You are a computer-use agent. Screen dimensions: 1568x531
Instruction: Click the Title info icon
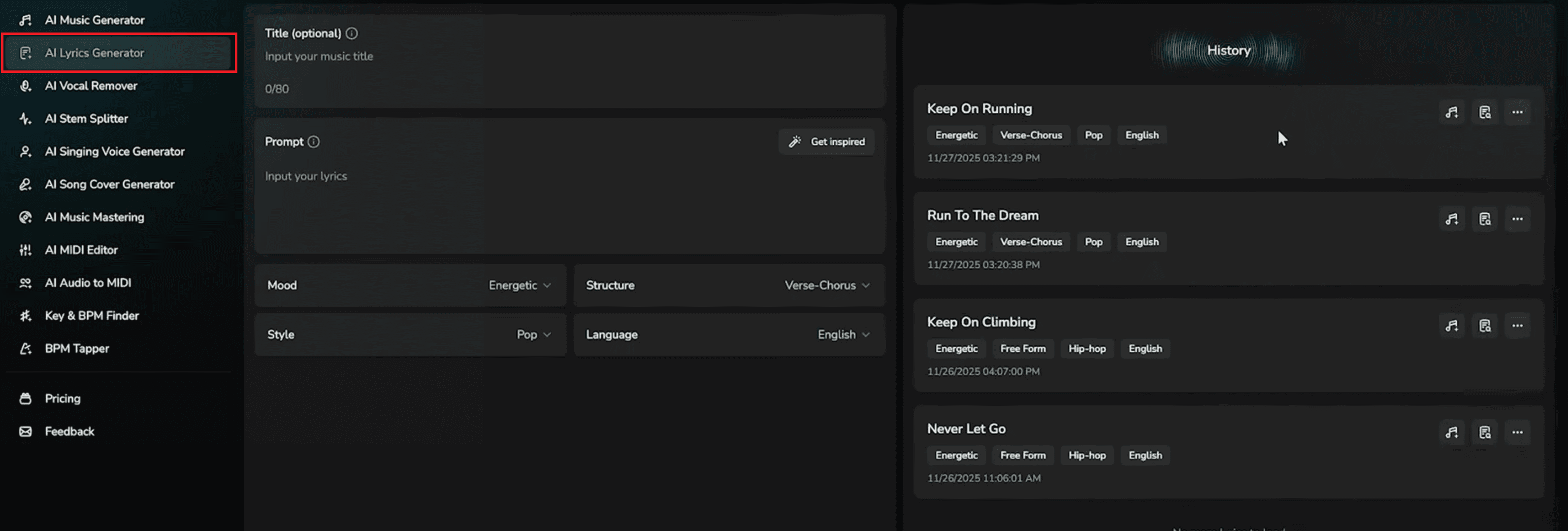tap(351, 33)
